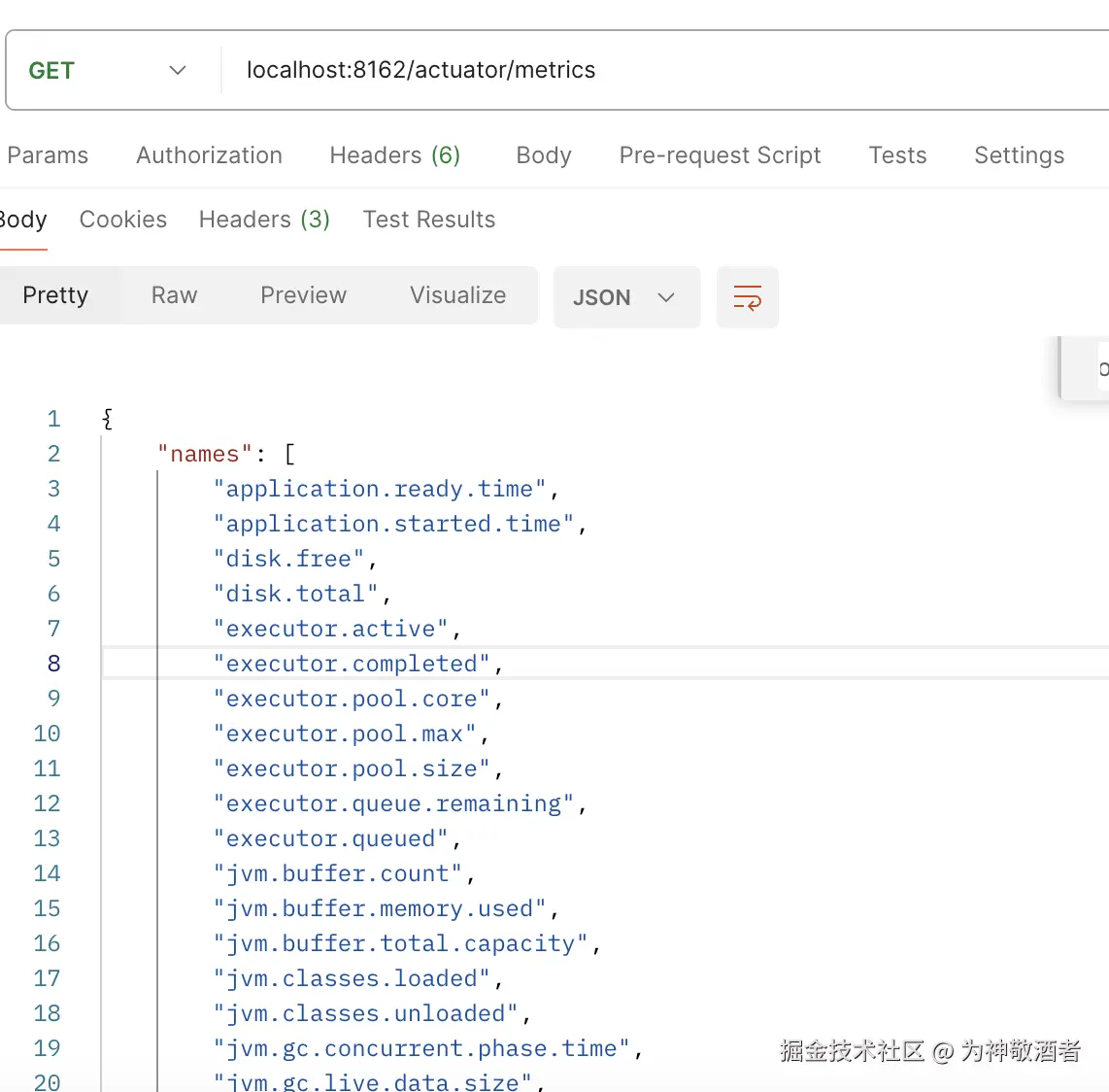Click the "executor.queue.remaining" entry
Screen dimensions: 1109x1092
(x=393, y=803)
